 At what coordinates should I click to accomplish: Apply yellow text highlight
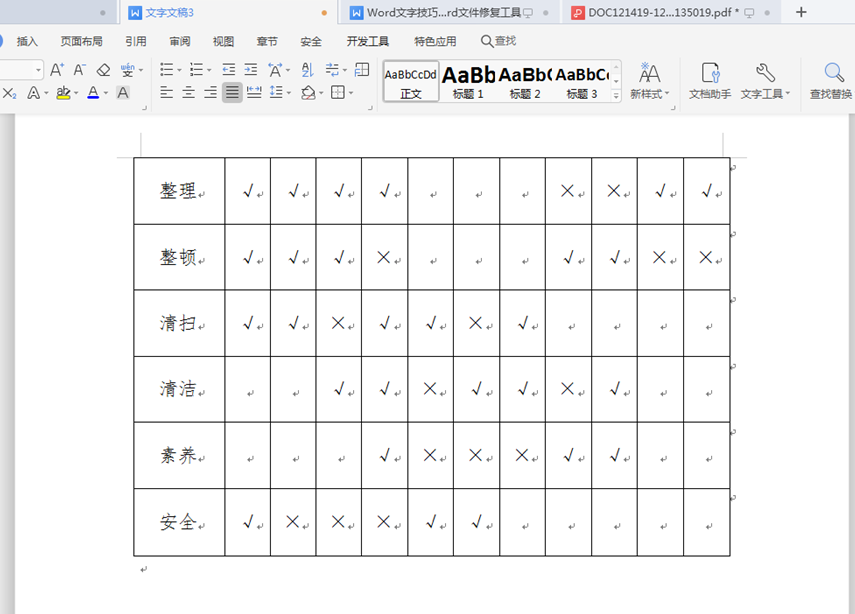tap(63, 93)
